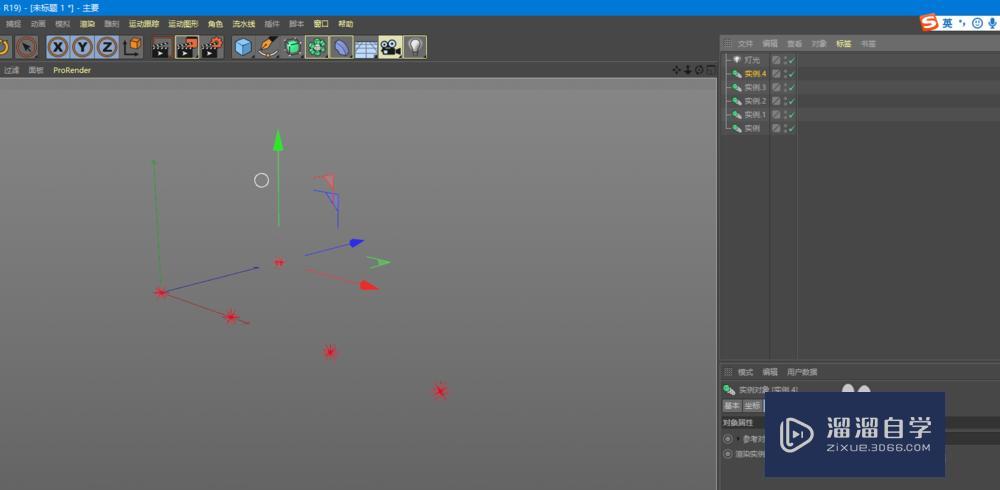This screenshot has width=1000, height=490.
Task: Click the green Y-axis arrow handle
Action: click(x=278, y=140)
